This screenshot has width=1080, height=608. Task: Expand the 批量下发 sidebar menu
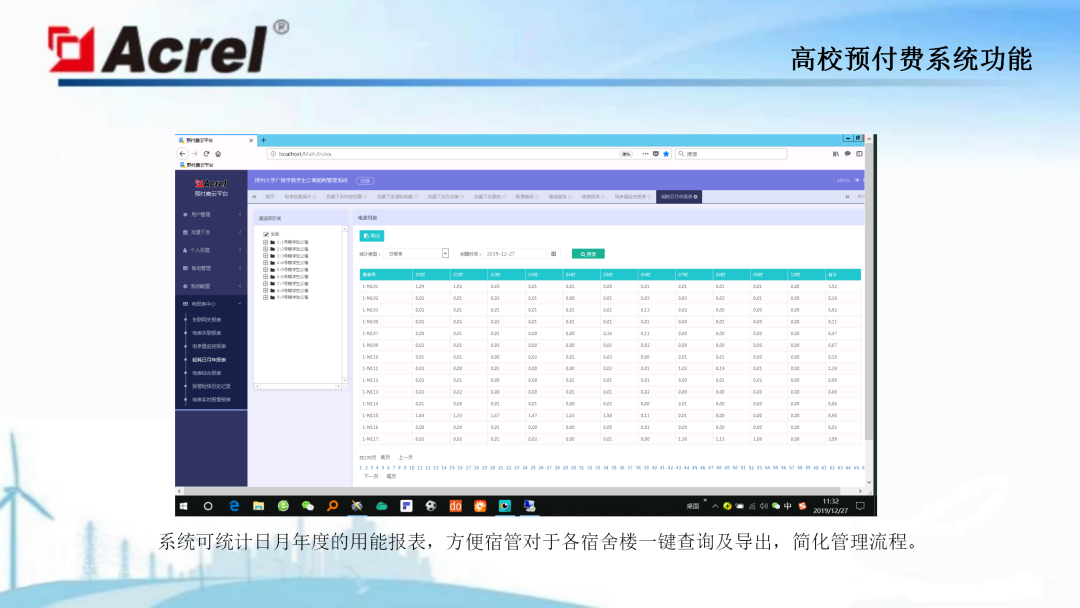(x=211, y=233)
